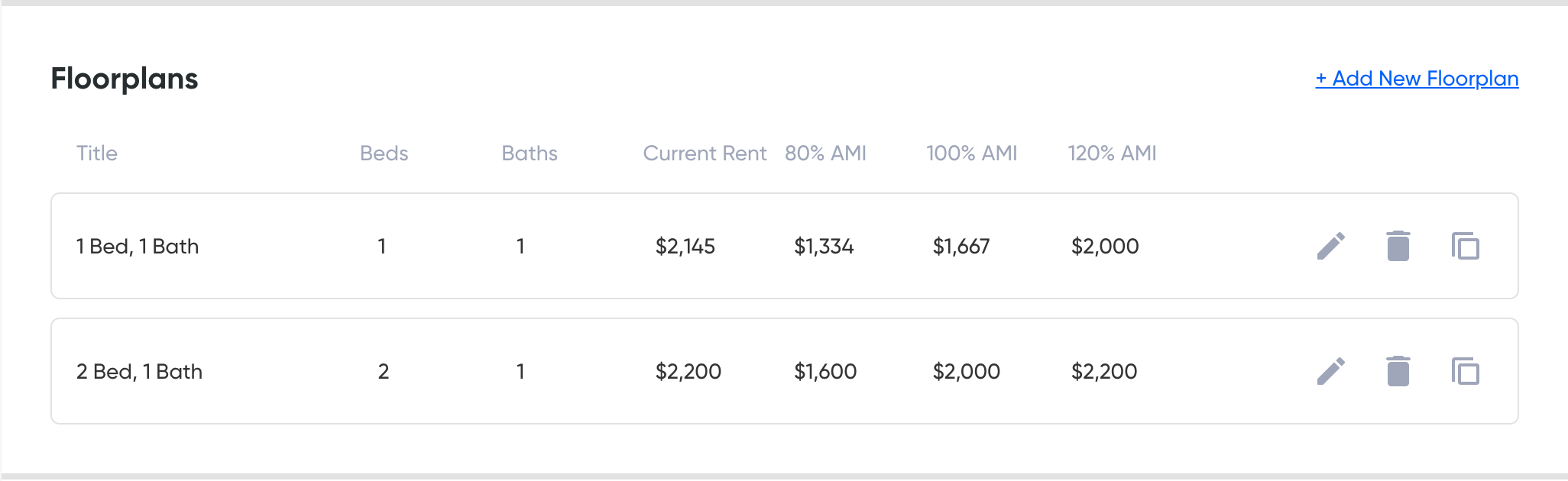Select the 1 Bed, 1 Bath row title
1568x481 pixels.
tap(138, 247)
